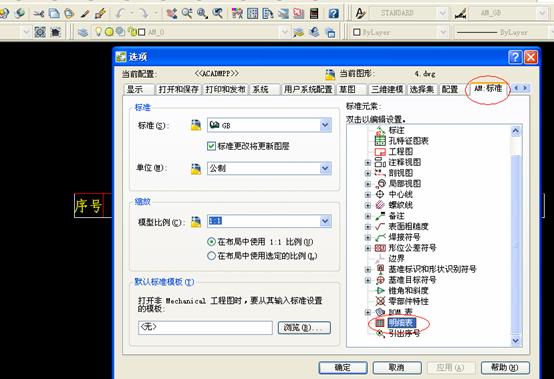This screenshot has height=379, width=554.
Task: Click the Layer Previous icon
Action: 314,32
